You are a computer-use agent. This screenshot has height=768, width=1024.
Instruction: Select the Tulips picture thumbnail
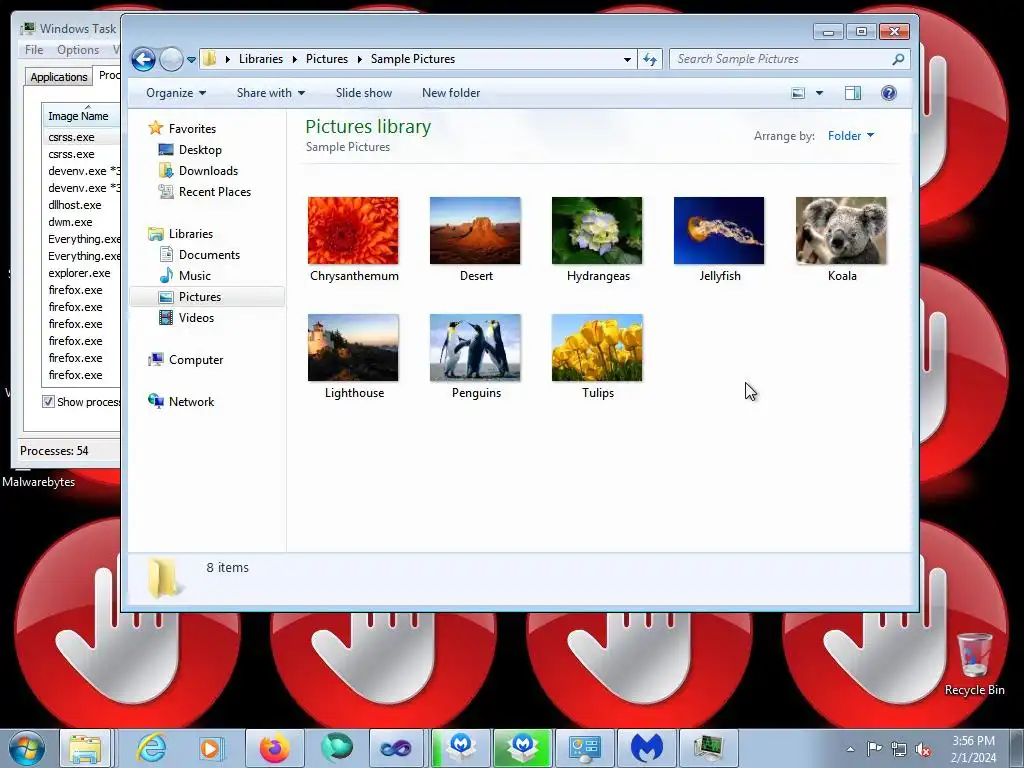tap(597, 347)
